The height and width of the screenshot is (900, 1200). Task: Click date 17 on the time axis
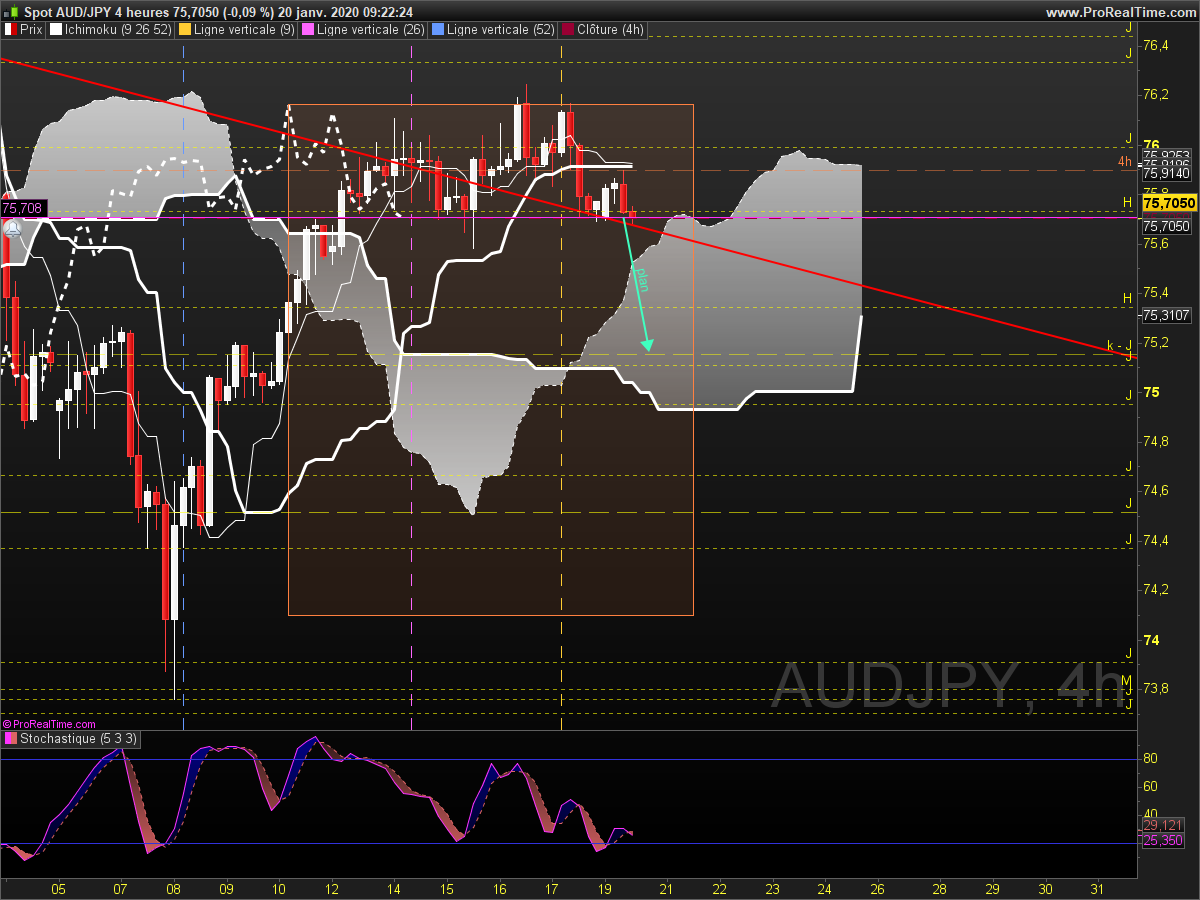[552, 888]
